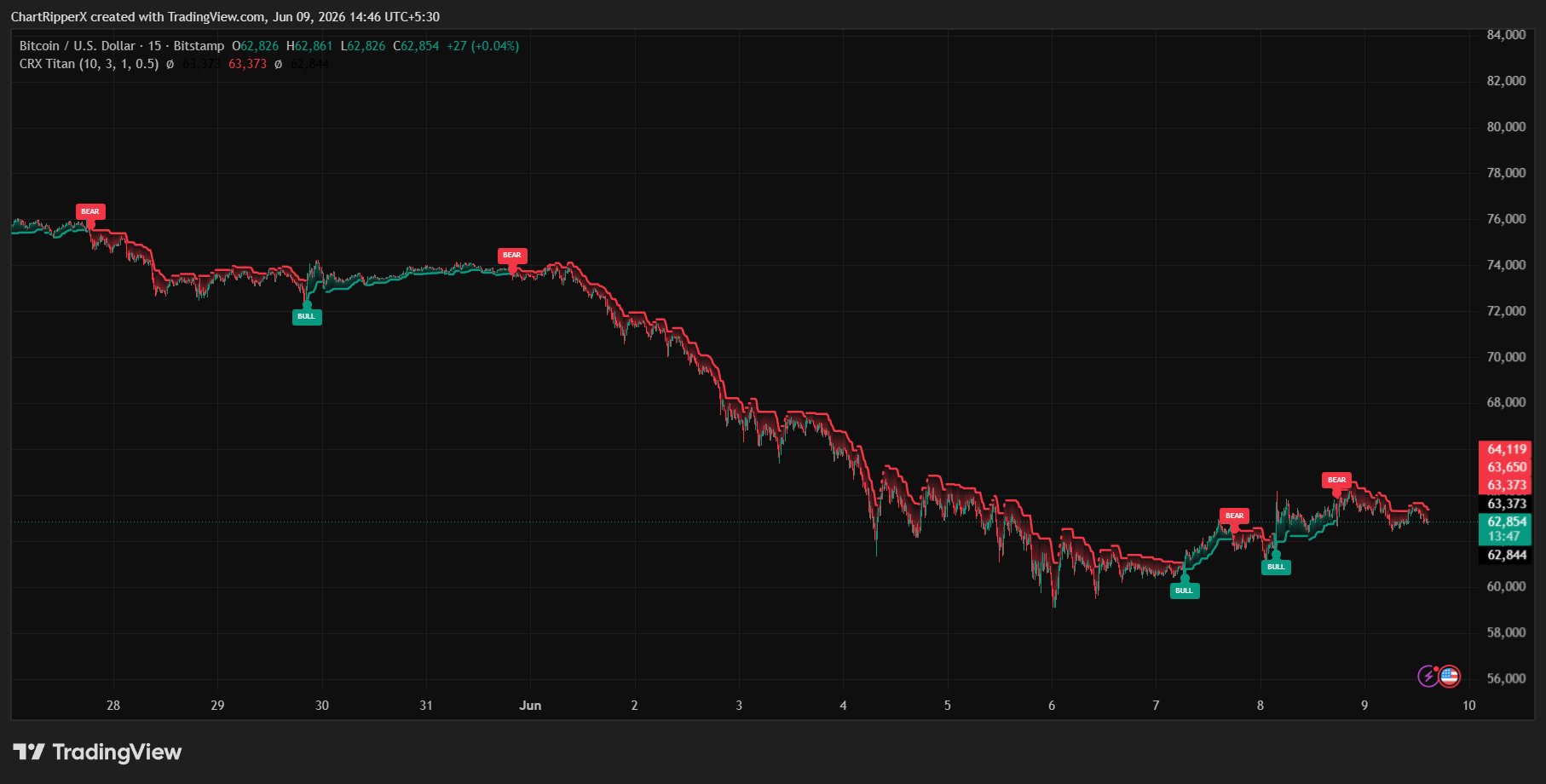Click the 60,000 price axis label
This screenshot has height=784, width=1546.
[1506, 586]
